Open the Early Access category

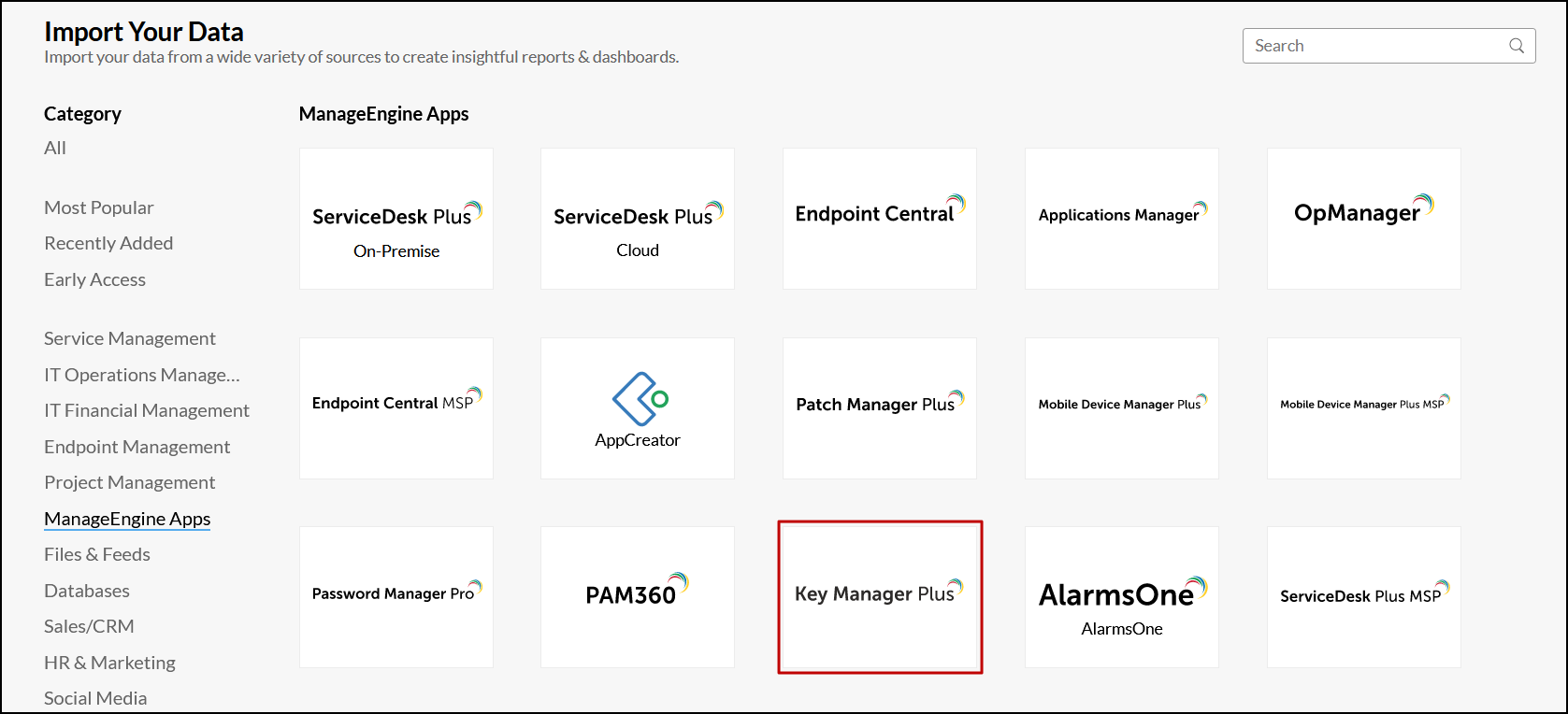(94, 279)
